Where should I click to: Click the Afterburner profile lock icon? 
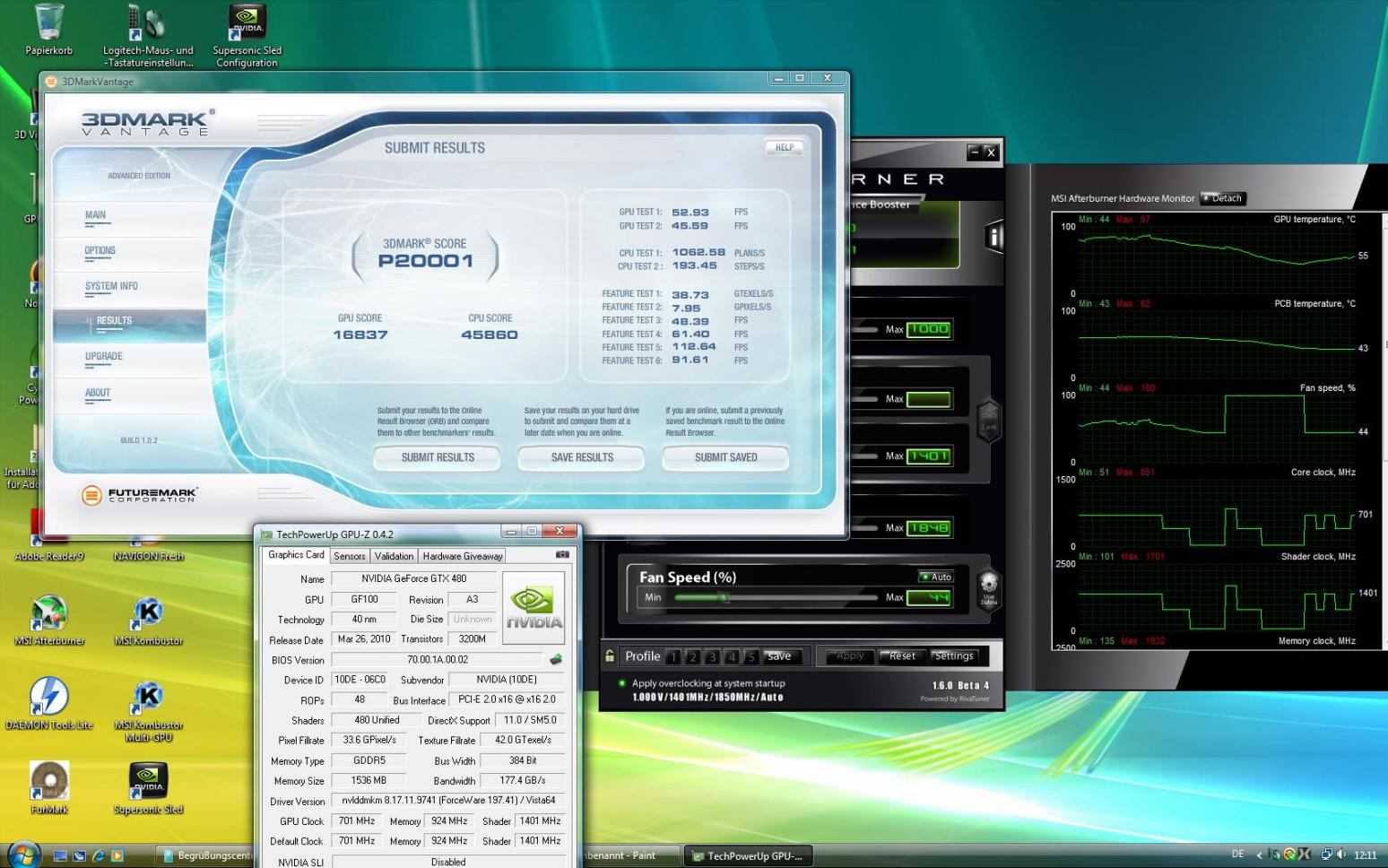point(610,655)
